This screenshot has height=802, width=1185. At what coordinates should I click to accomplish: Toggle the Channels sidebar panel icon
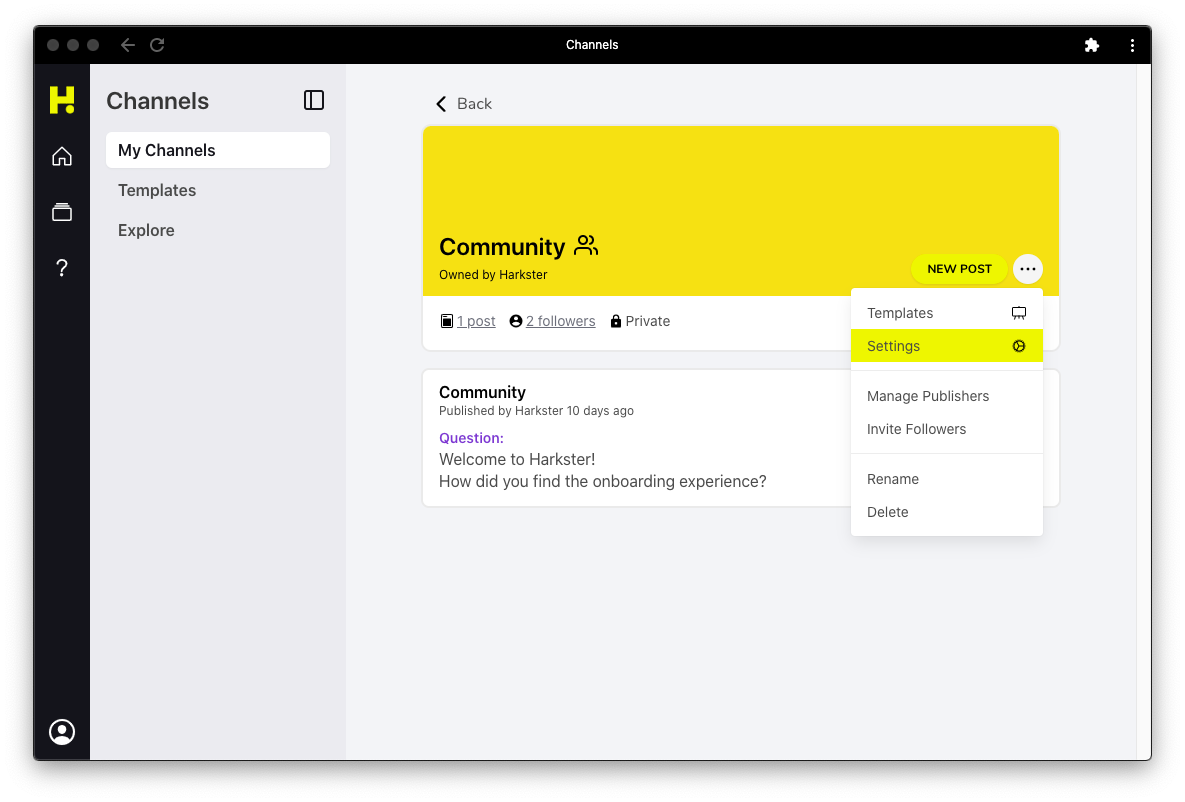point(314,100)
